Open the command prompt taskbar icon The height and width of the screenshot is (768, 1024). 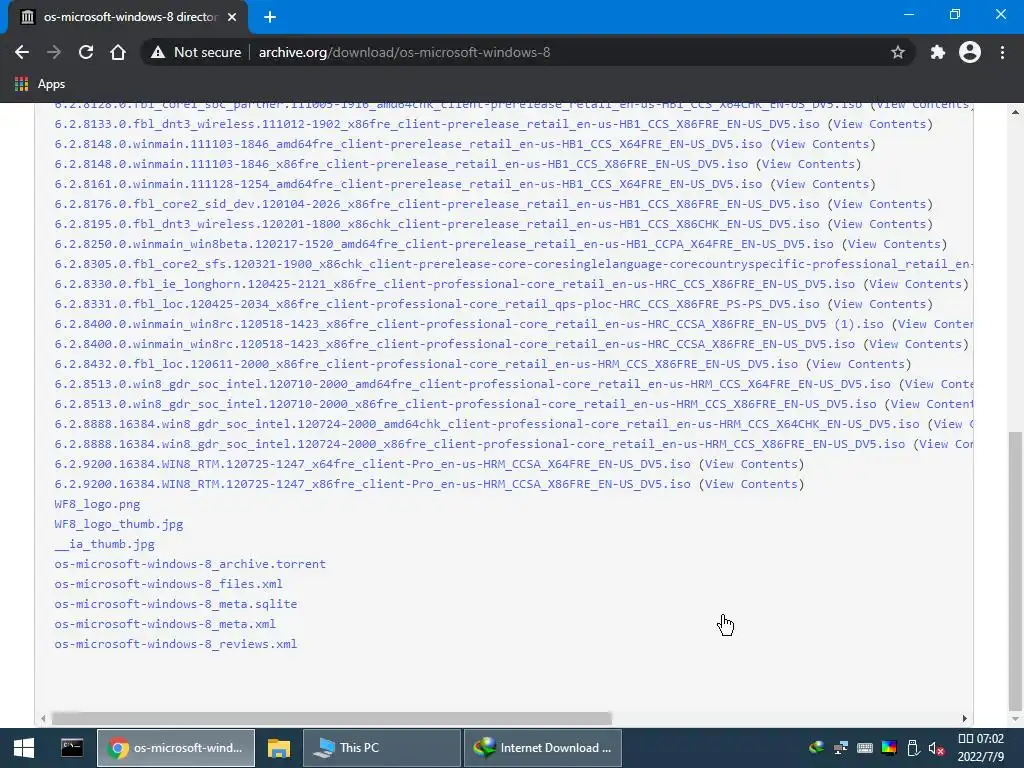point(72,748)
